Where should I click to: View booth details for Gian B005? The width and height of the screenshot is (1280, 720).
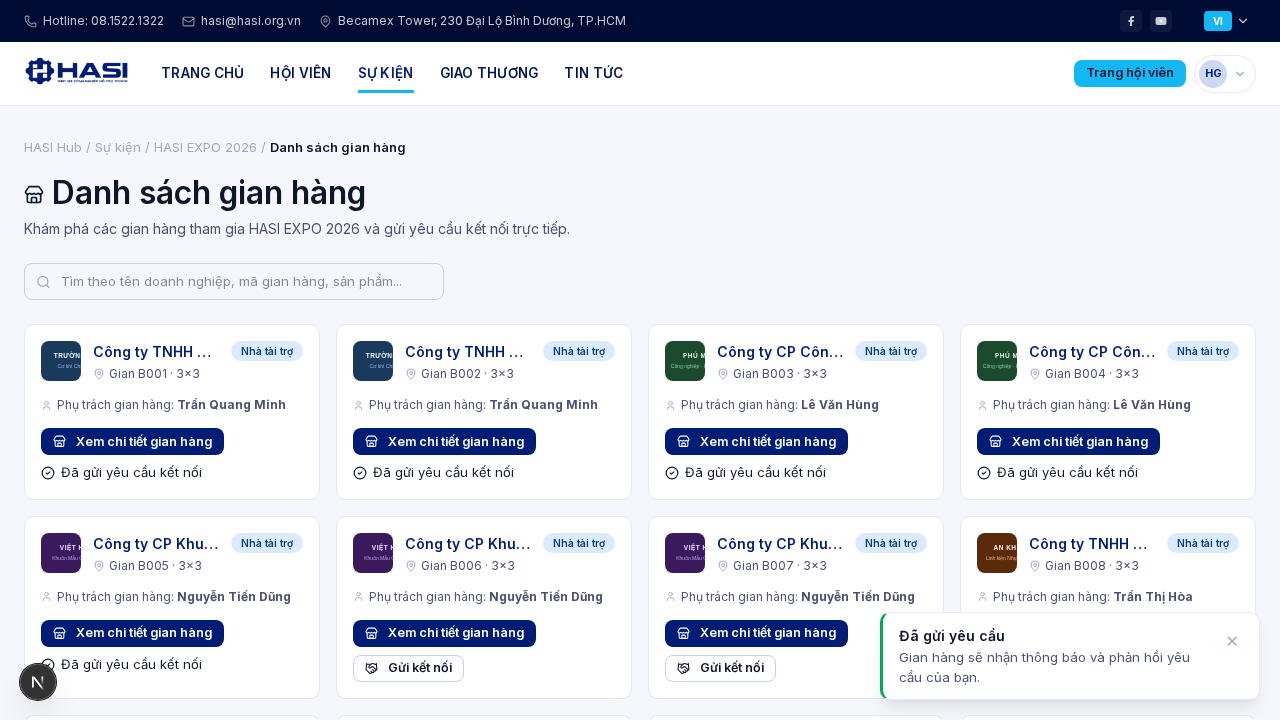click(x=132, y=633)
